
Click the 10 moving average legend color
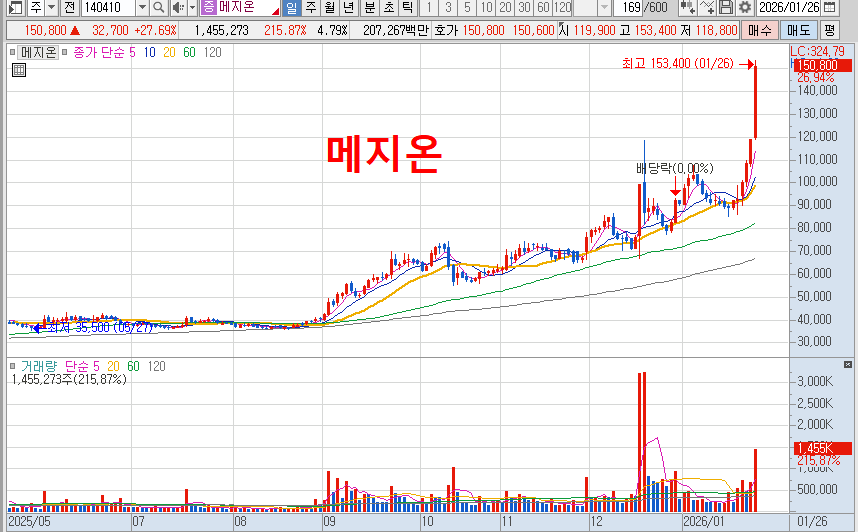pos(149,53)
